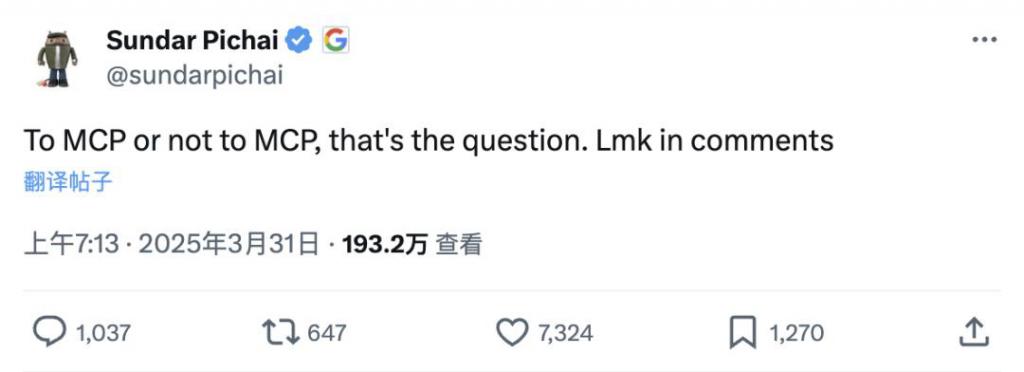Click the Google affiliation logo badge
Screen dimensions: 1024x372
336,40
